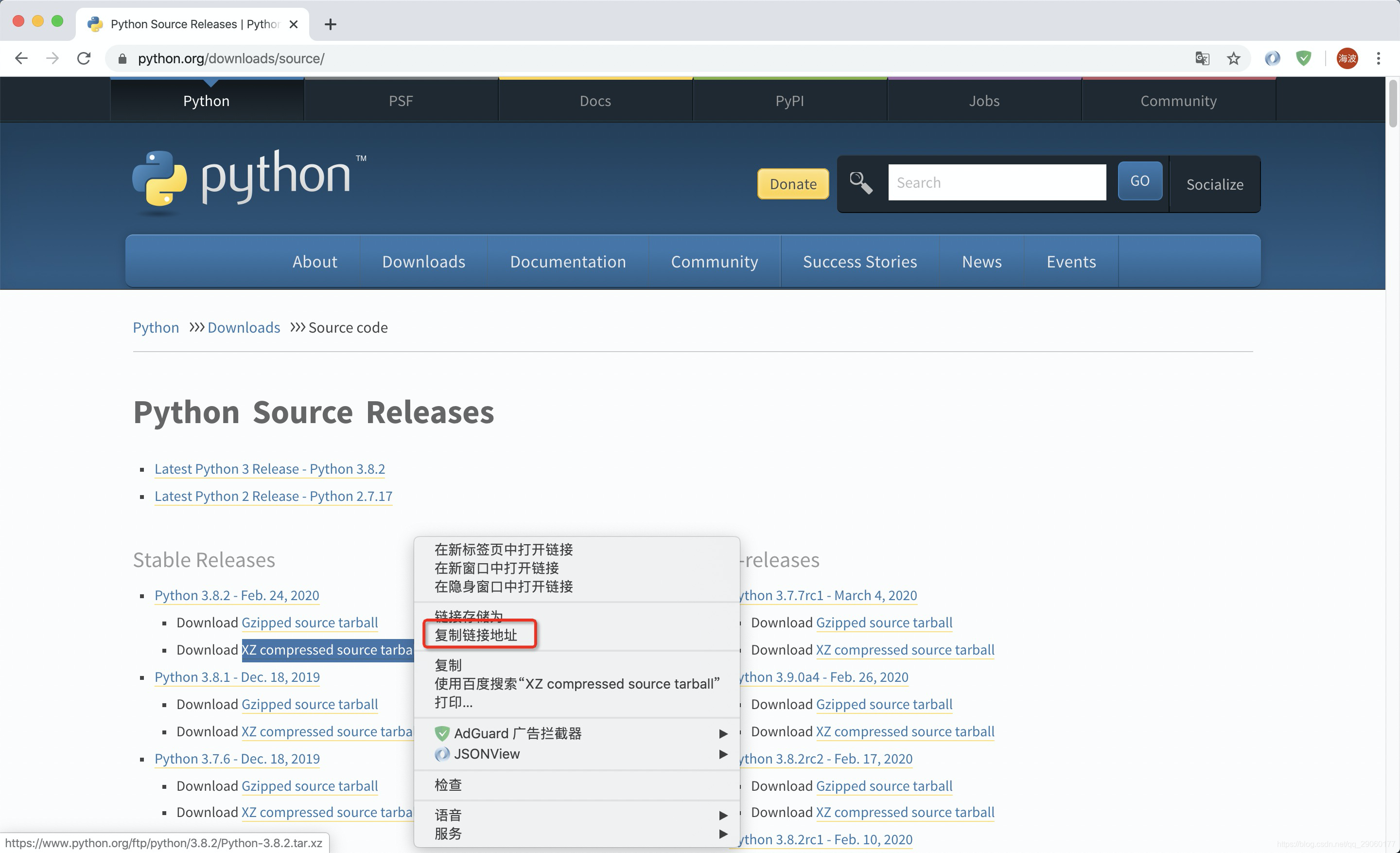Select the Jobs top navigation tab
This screenshot has height=853, width=1400.
(x=983, y=101)
